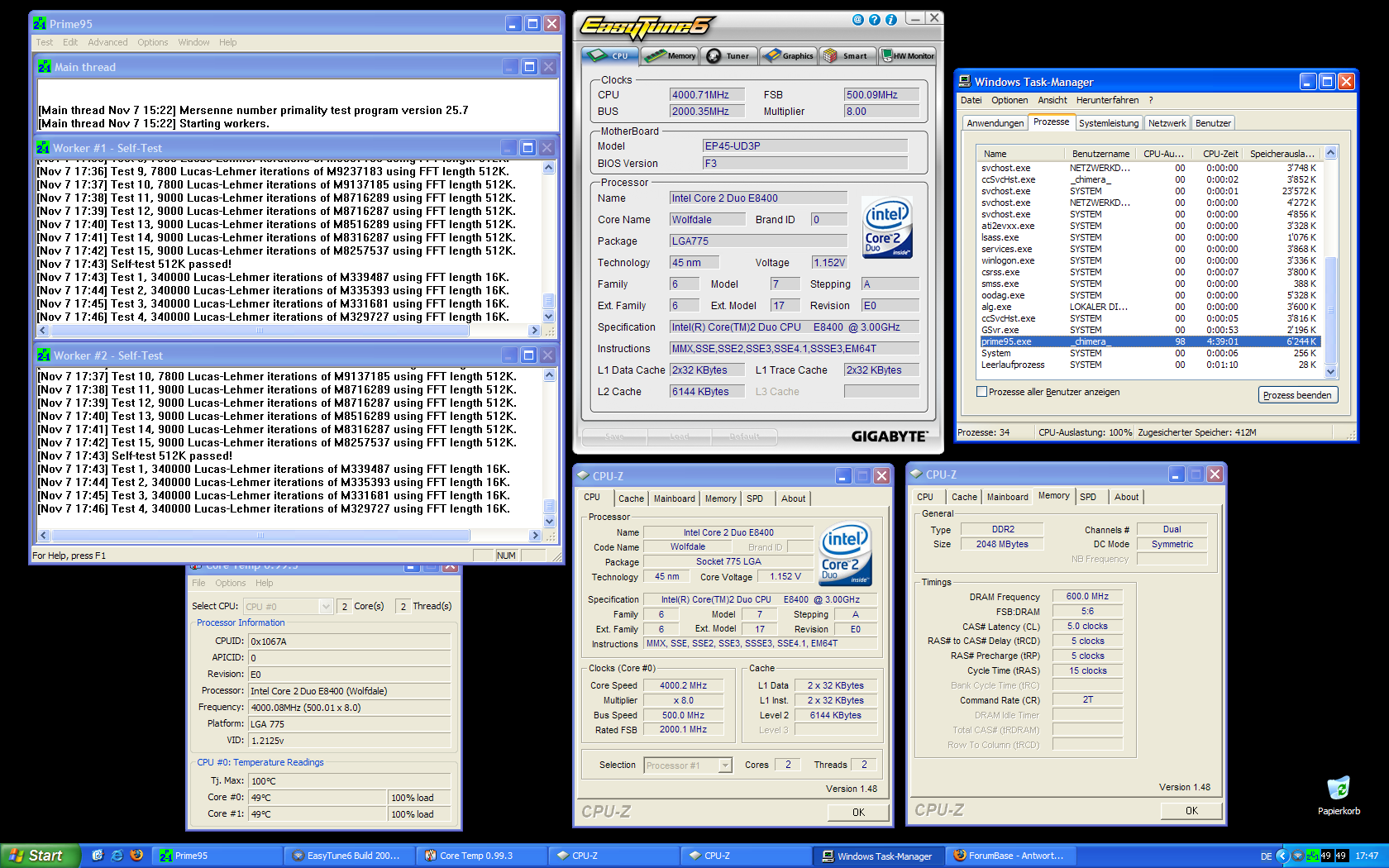The width and height of the screenshot is (1389, 868).
Task: Click the right Core Temp 49 tray icon
Action: point(1341,856)
